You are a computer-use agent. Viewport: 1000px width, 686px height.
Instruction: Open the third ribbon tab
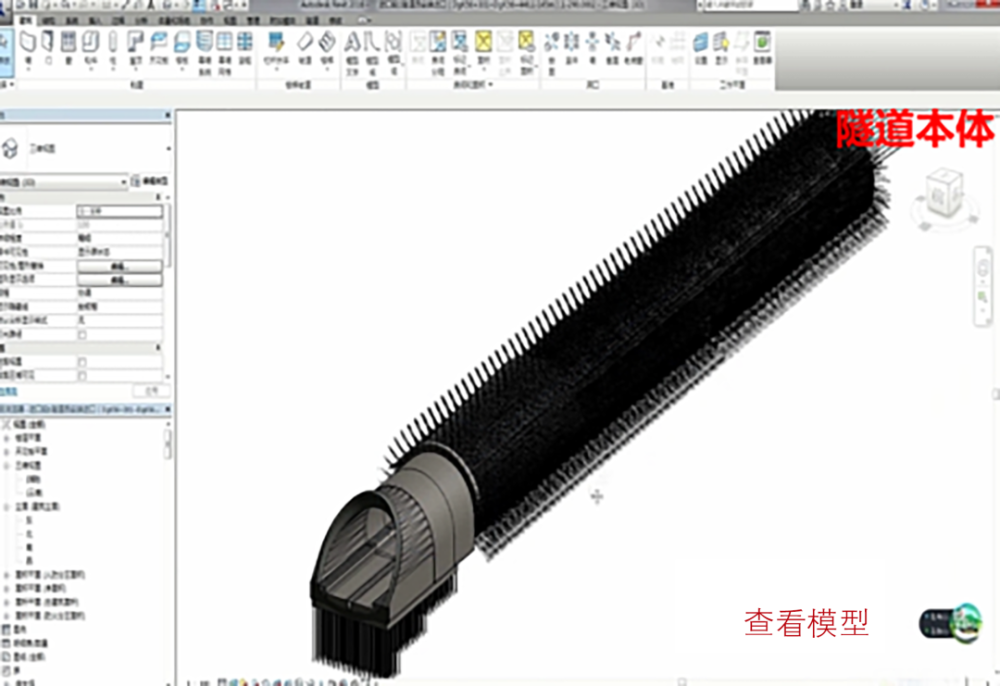pos(71,20)
